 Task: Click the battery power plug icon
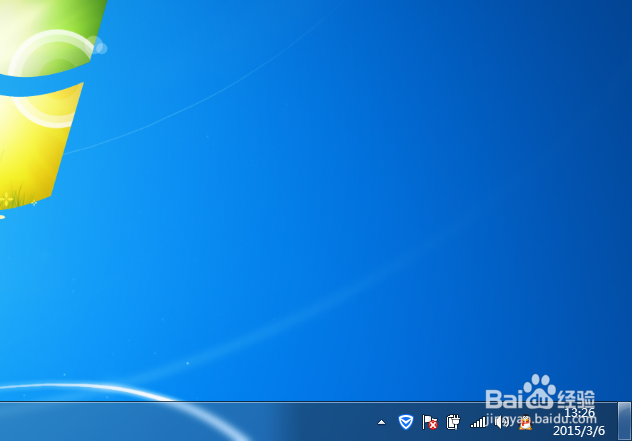point(453,422)
